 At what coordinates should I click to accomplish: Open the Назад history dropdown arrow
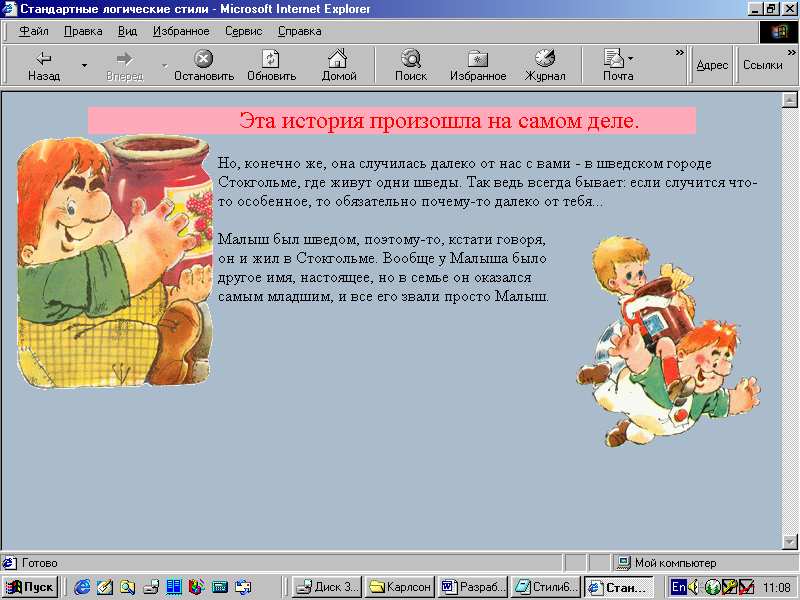coord(84,65)
